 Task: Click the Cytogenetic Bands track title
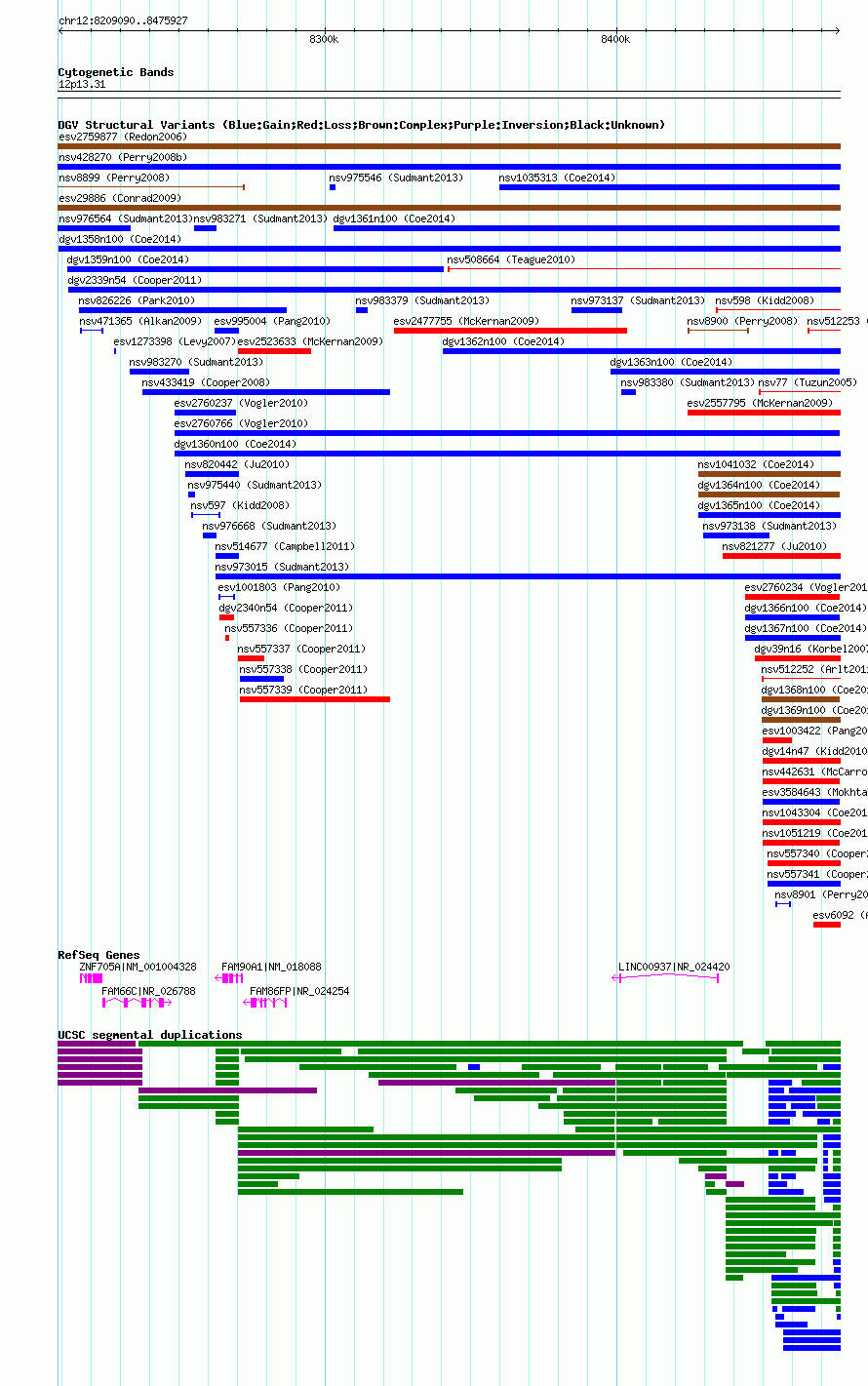tap(116, 72)
